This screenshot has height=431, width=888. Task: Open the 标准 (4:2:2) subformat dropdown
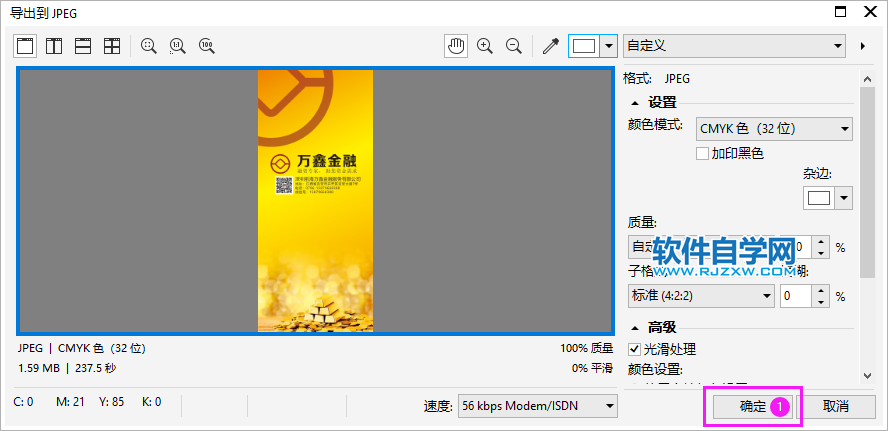pyautogui.click(x=701, y=296)
